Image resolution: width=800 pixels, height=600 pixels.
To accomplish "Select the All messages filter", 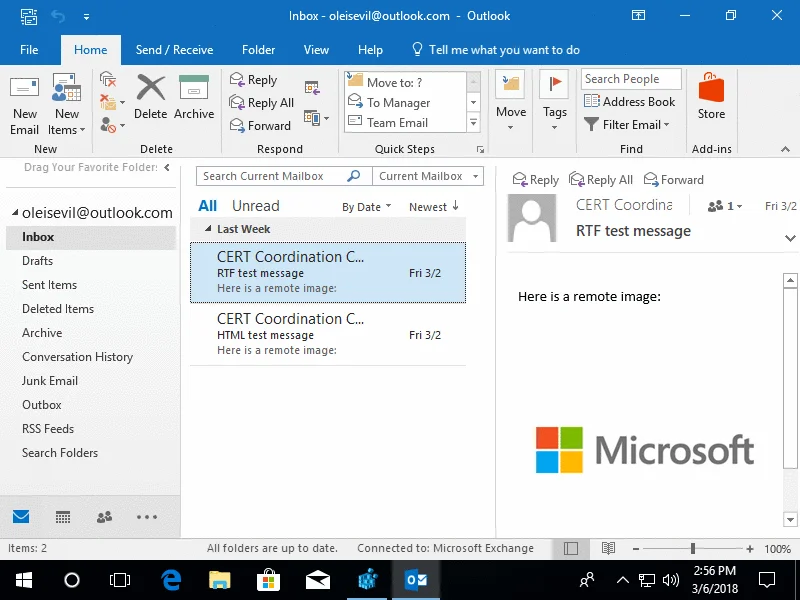I will click(x=206, y=205).
